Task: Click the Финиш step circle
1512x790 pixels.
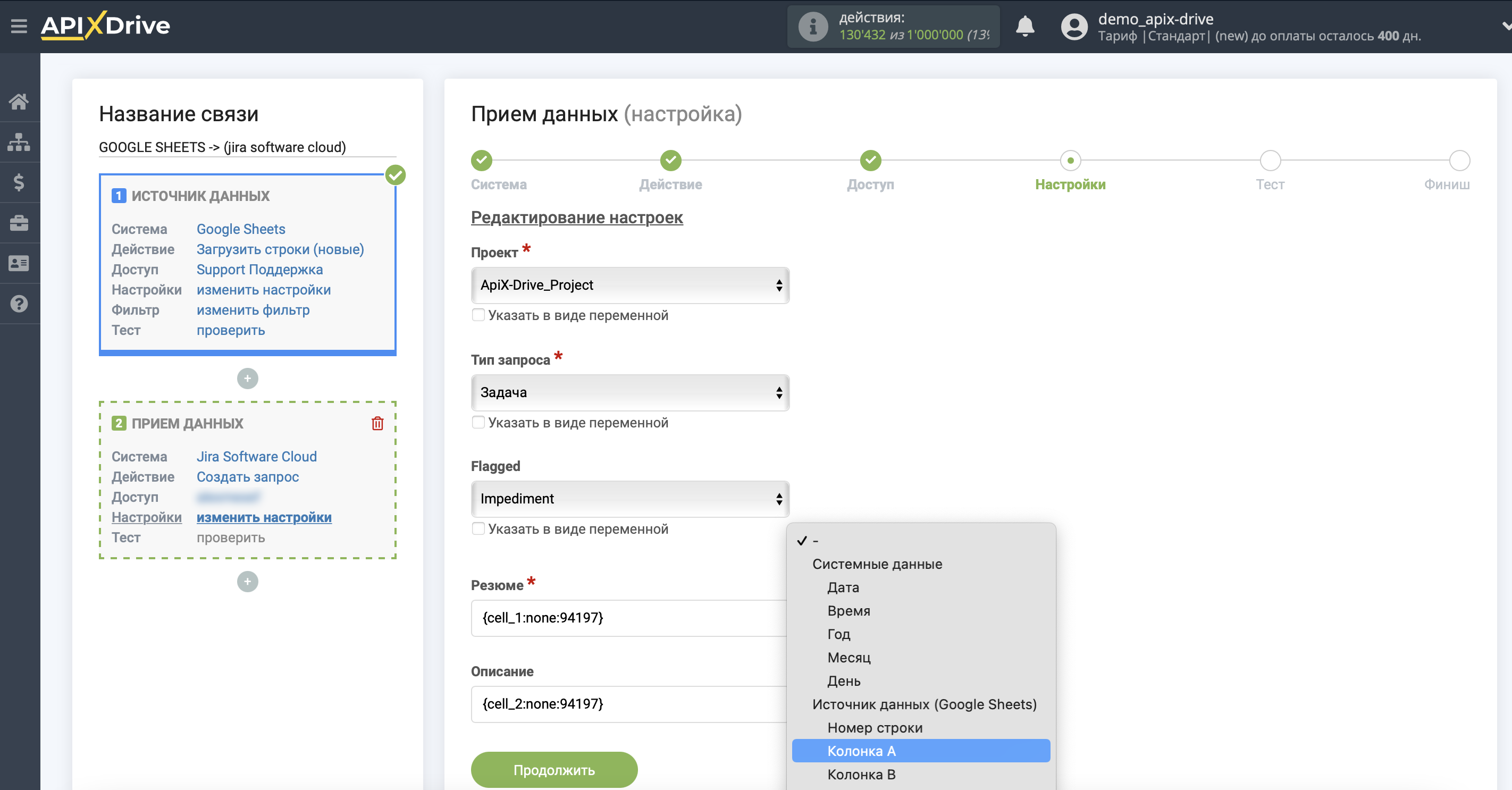Action: [x=1459, y=160]
